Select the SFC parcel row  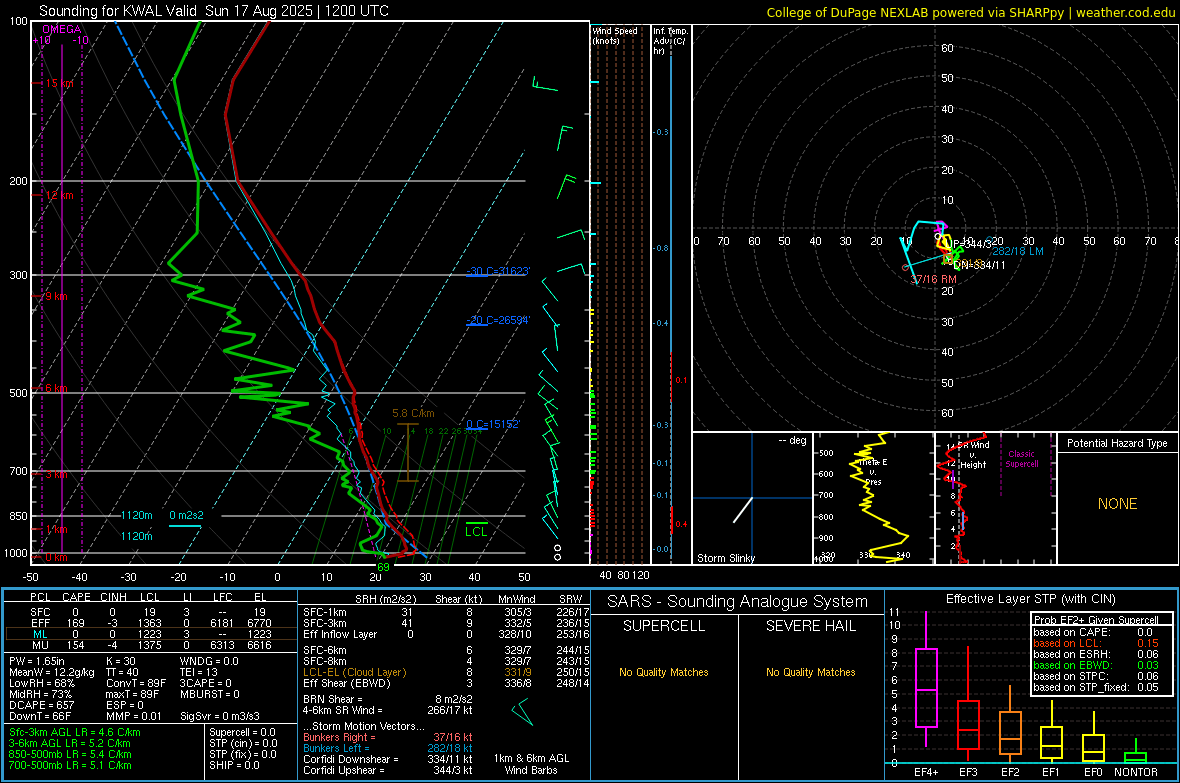151,612
